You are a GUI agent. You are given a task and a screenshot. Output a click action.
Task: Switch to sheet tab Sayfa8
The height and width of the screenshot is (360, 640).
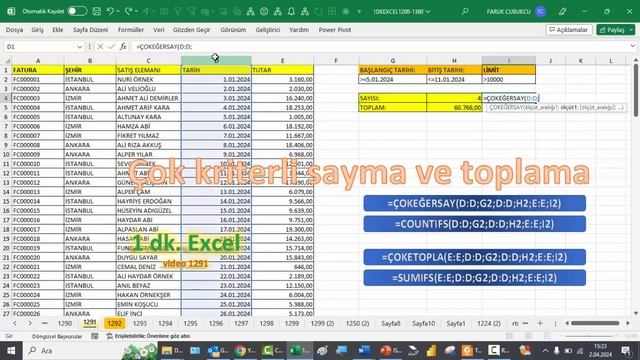tap(391, 323)
